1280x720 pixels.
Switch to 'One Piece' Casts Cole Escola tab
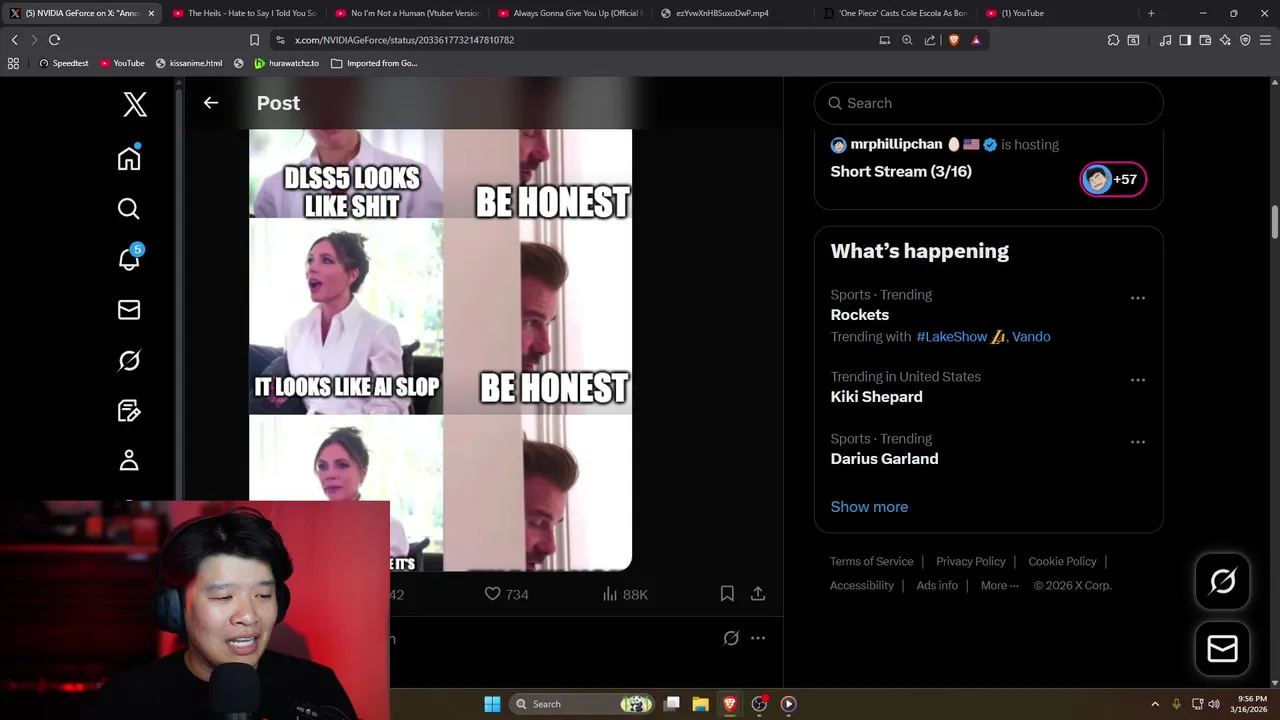click(895, 13)
